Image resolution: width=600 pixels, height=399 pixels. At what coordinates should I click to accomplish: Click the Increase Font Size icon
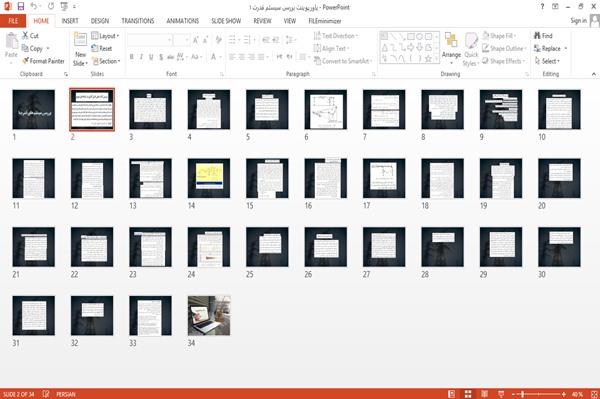(196, 40)
